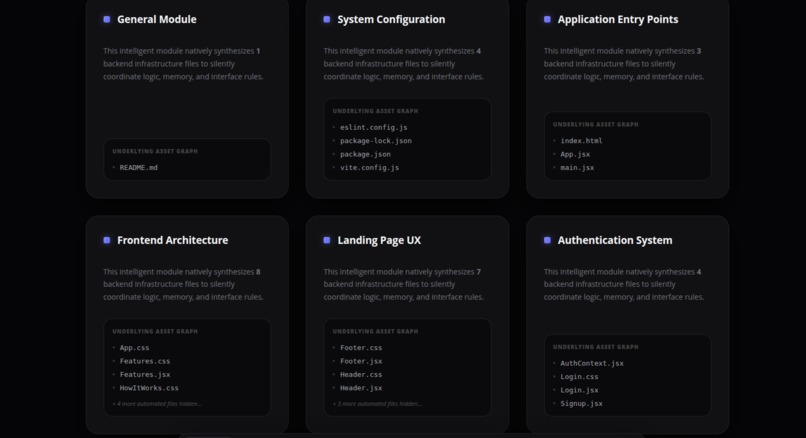Open the Frontend Architecture card title
Viewport: 806px width, 438px height.
[173, 240]
